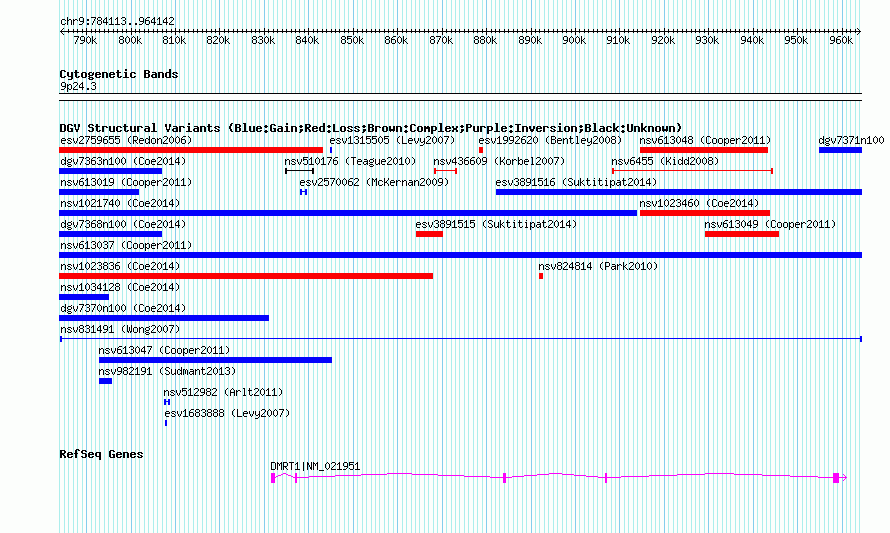
Task: Open nsv824814 (Park2010) variant
Action: click(598, 266)
